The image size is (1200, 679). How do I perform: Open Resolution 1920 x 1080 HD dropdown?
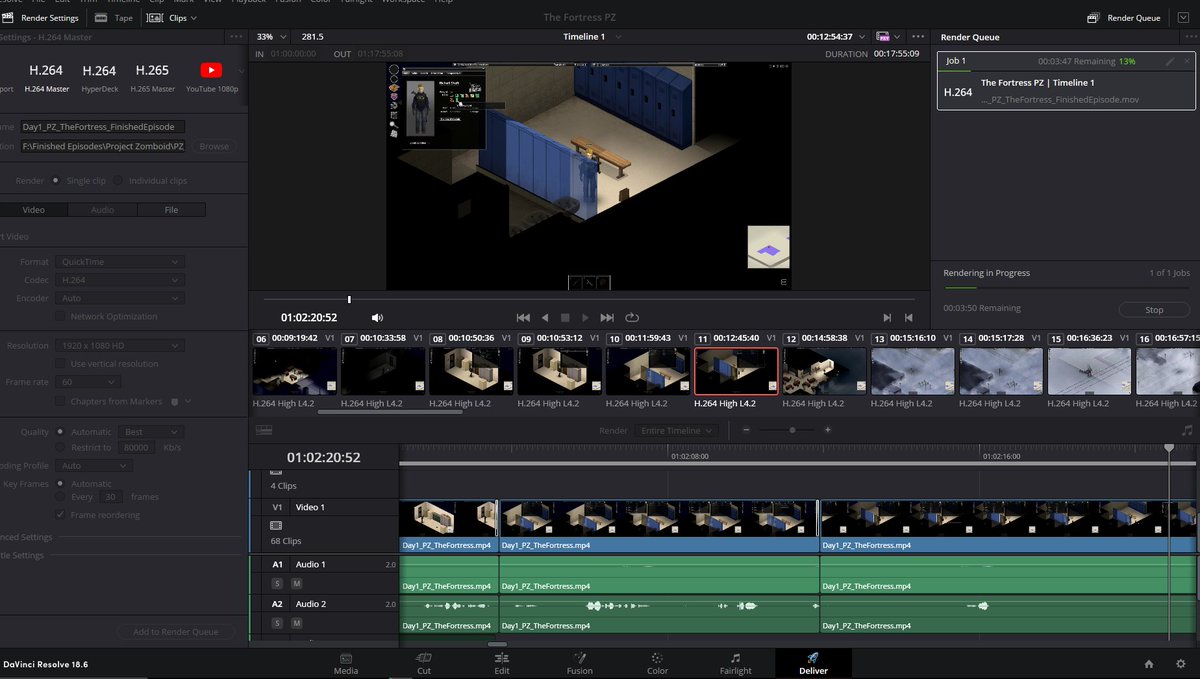[x=120, y=345]
